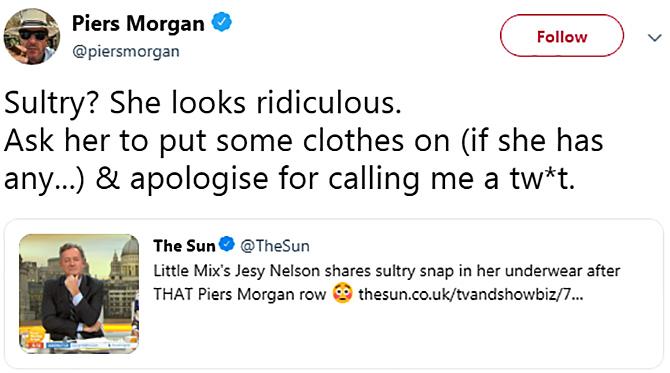Click the 'Sultry? She looks ridiculous.' tweet line
The height and width of the screenshot is (373, 670).
(x=203, y=103)
